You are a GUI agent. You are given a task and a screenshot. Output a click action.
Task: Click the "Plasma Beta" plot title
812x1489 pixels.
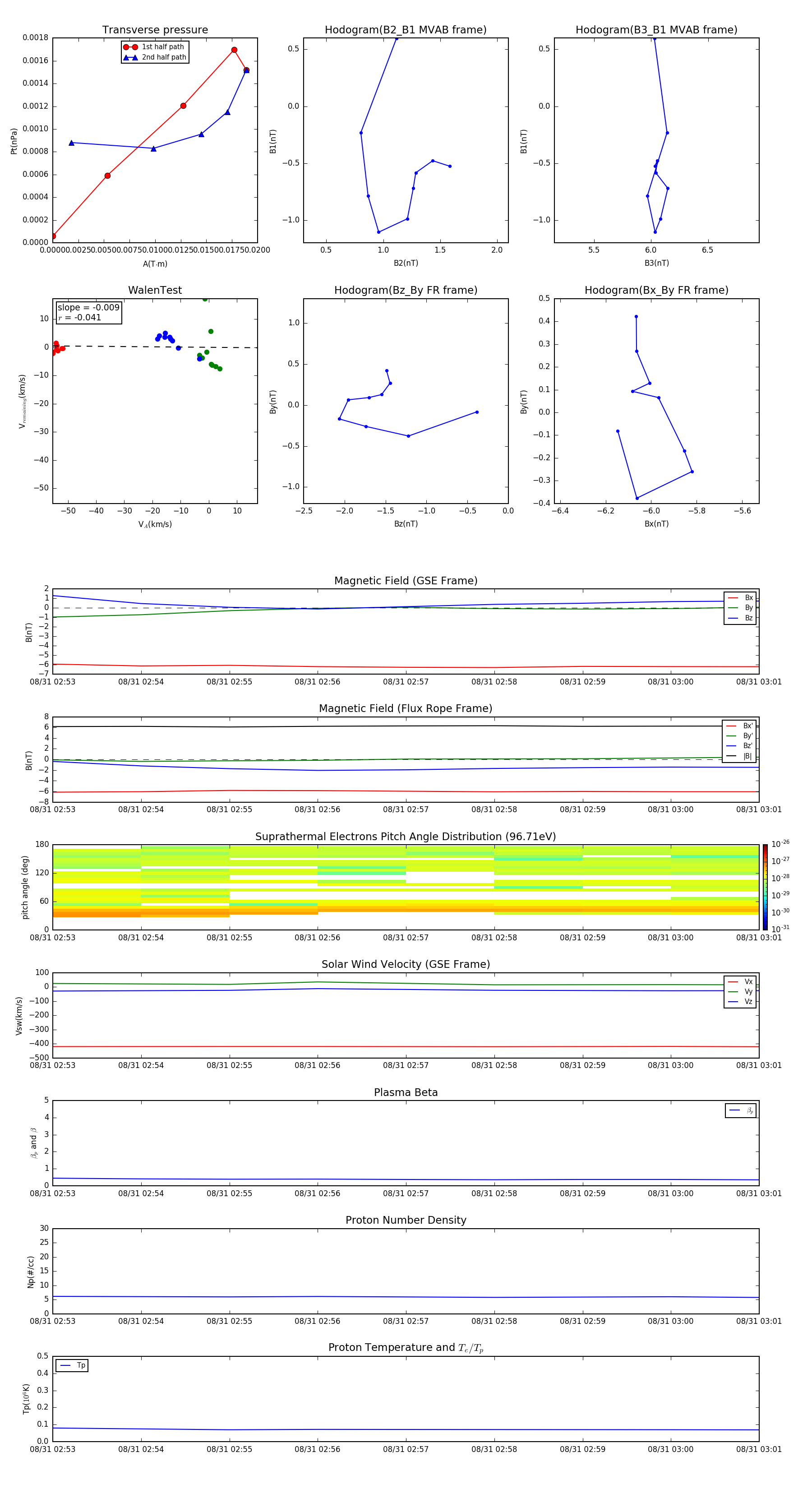406,1092
